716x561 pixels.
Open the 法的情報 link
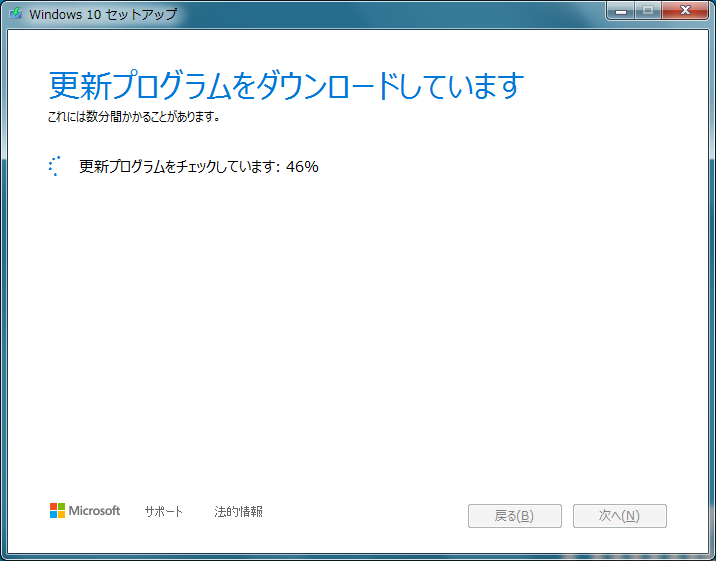point(238,512)
